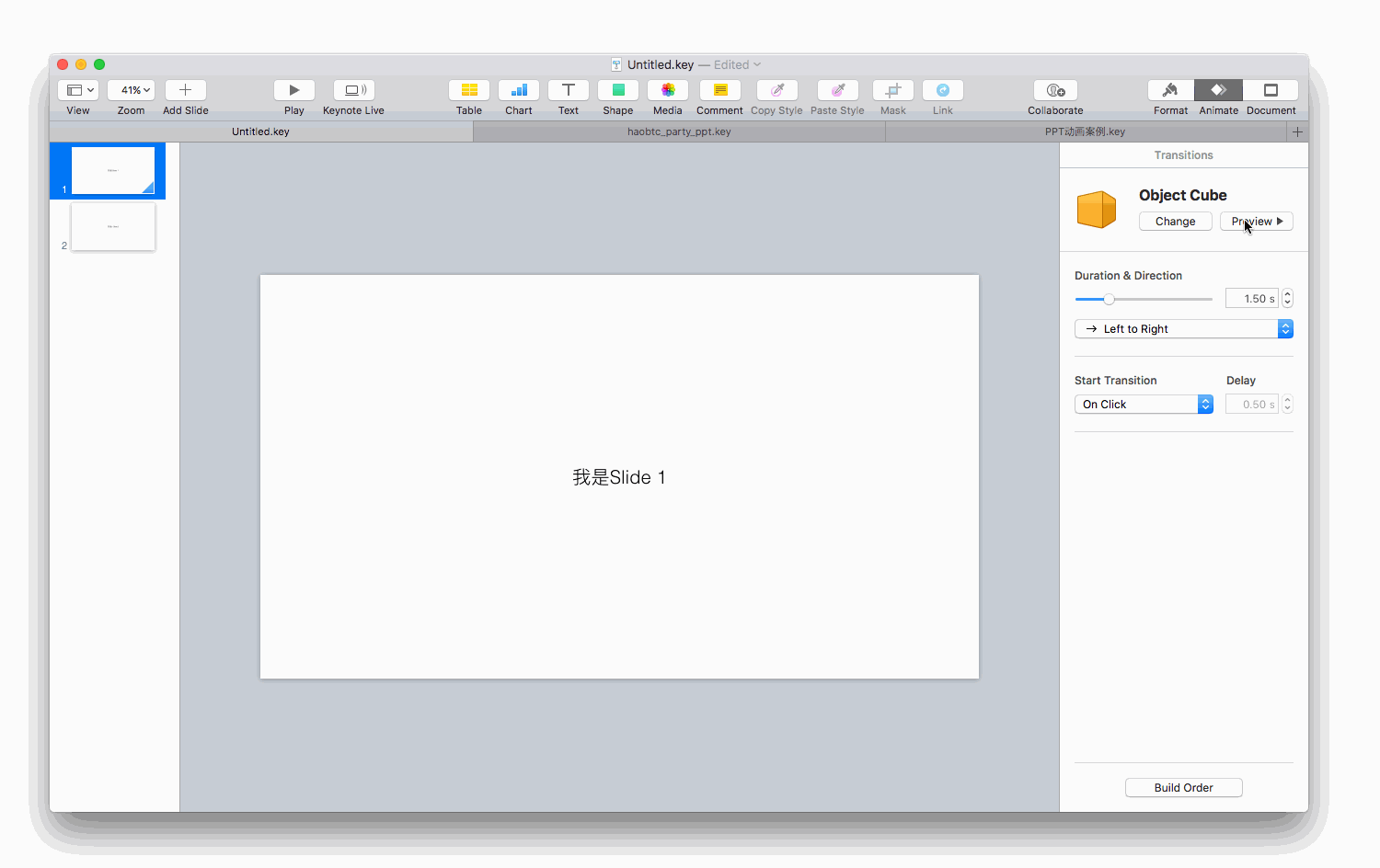Open the Left to Right direction dropdown
This screenshot has height=868, width=1380.
pos(1183,329)
